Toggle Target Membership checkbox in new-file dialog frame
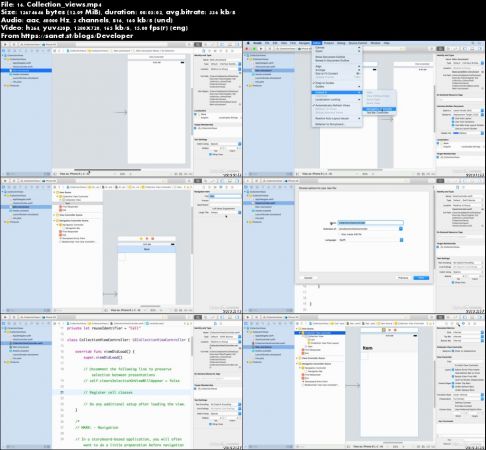Image resolution: width=486 pixels, height=450 pixels. tap(438, 247)
